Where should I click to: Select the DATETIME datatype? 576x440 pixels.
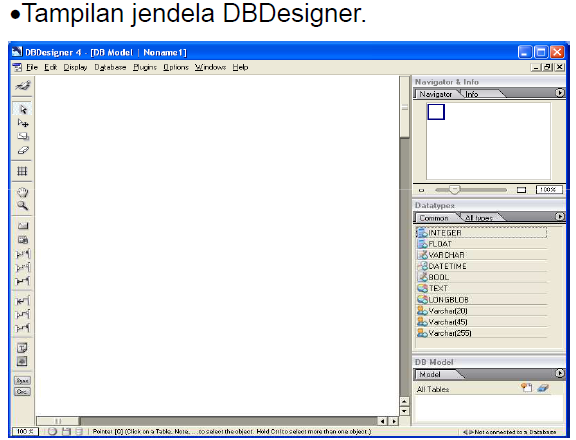482,266
